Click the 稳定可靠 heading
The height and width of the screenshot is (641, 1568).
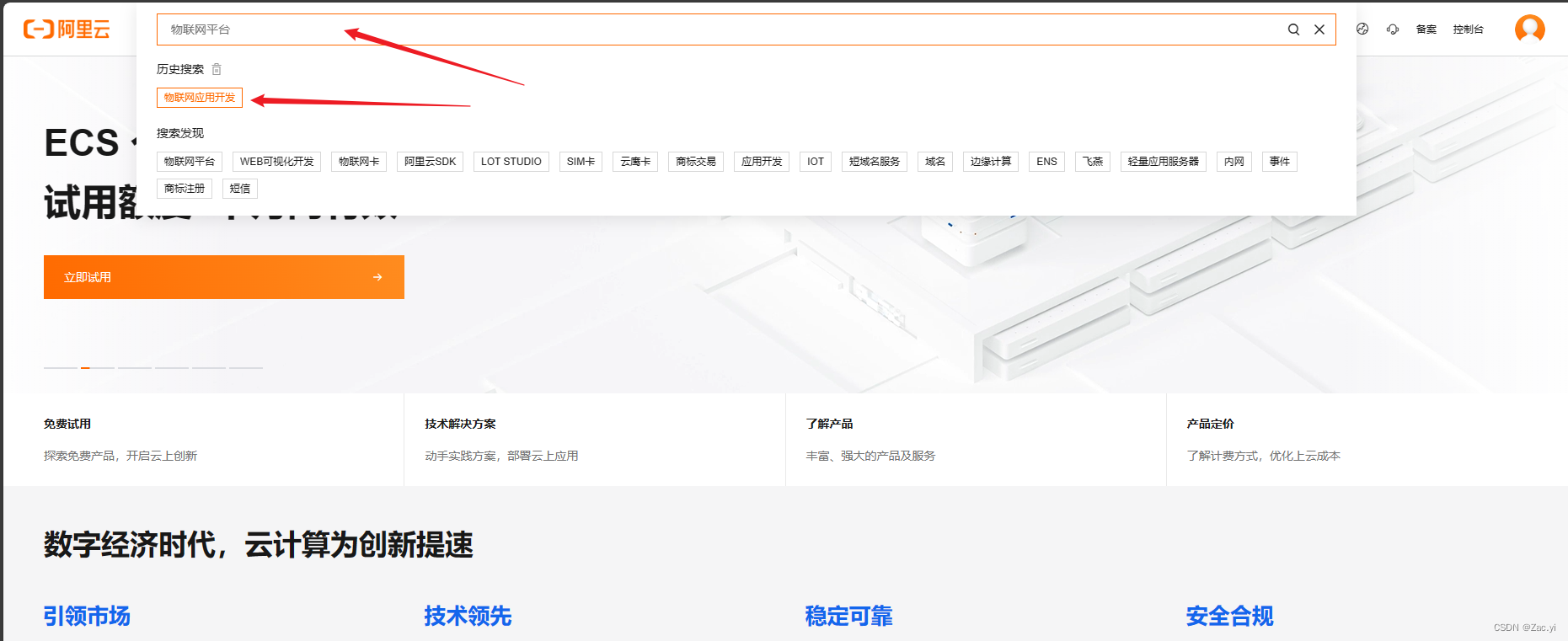coord(848,617)
